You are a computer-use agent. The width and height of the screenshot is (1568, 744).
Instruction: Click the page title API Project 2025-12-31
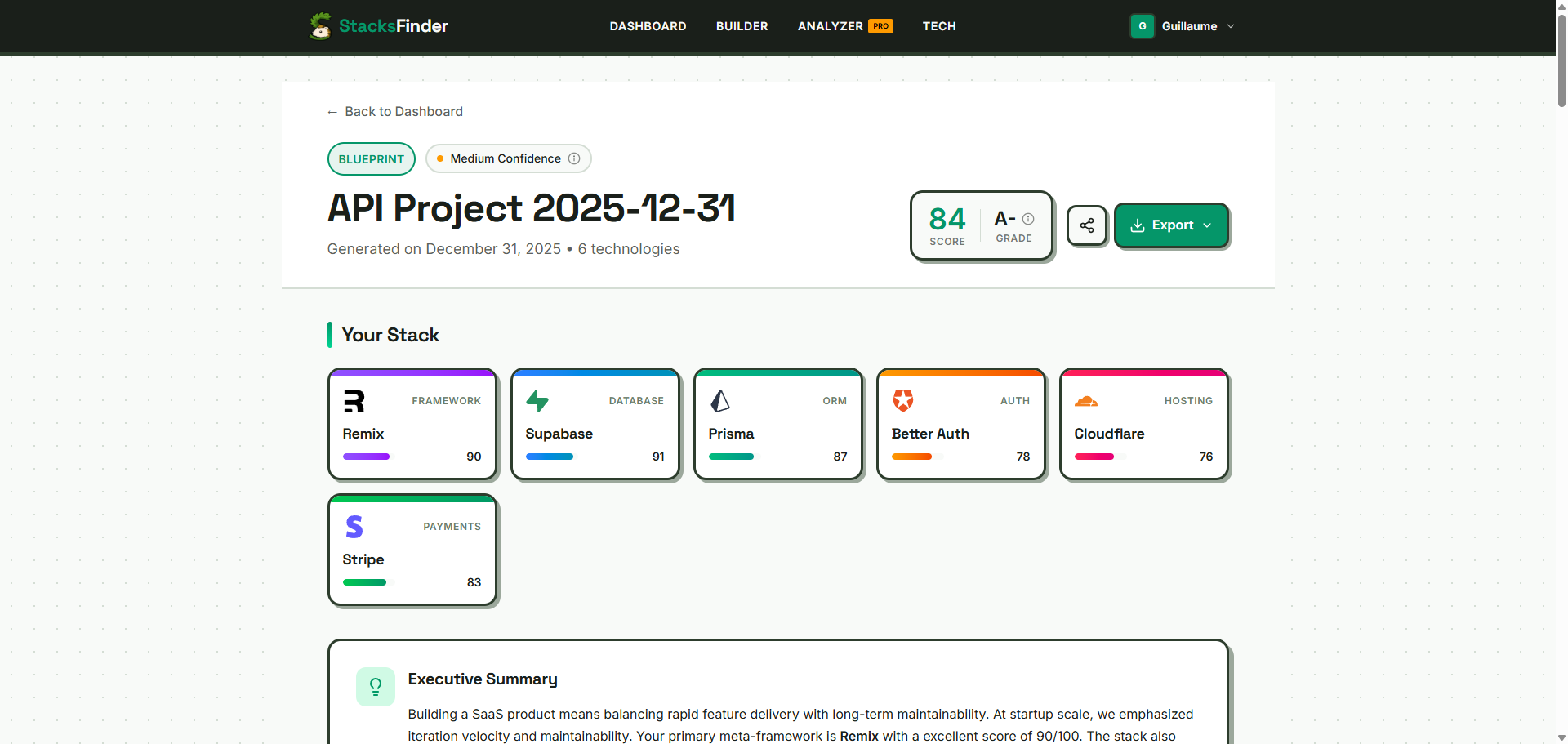[532, 208]
